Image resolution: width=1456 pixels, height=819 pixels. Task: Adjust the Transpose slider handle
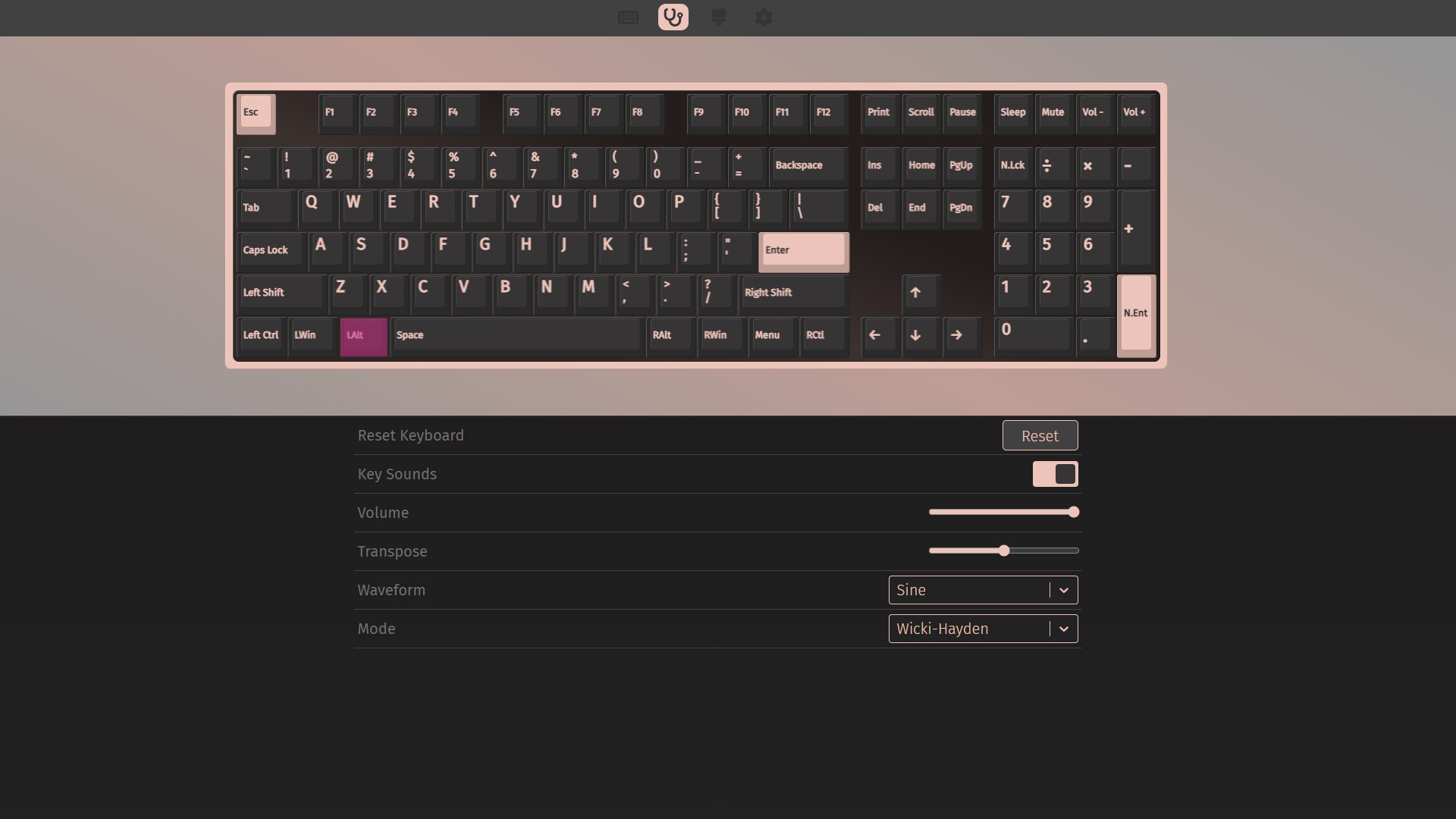pyautogui.click(x=1004, y=551)
